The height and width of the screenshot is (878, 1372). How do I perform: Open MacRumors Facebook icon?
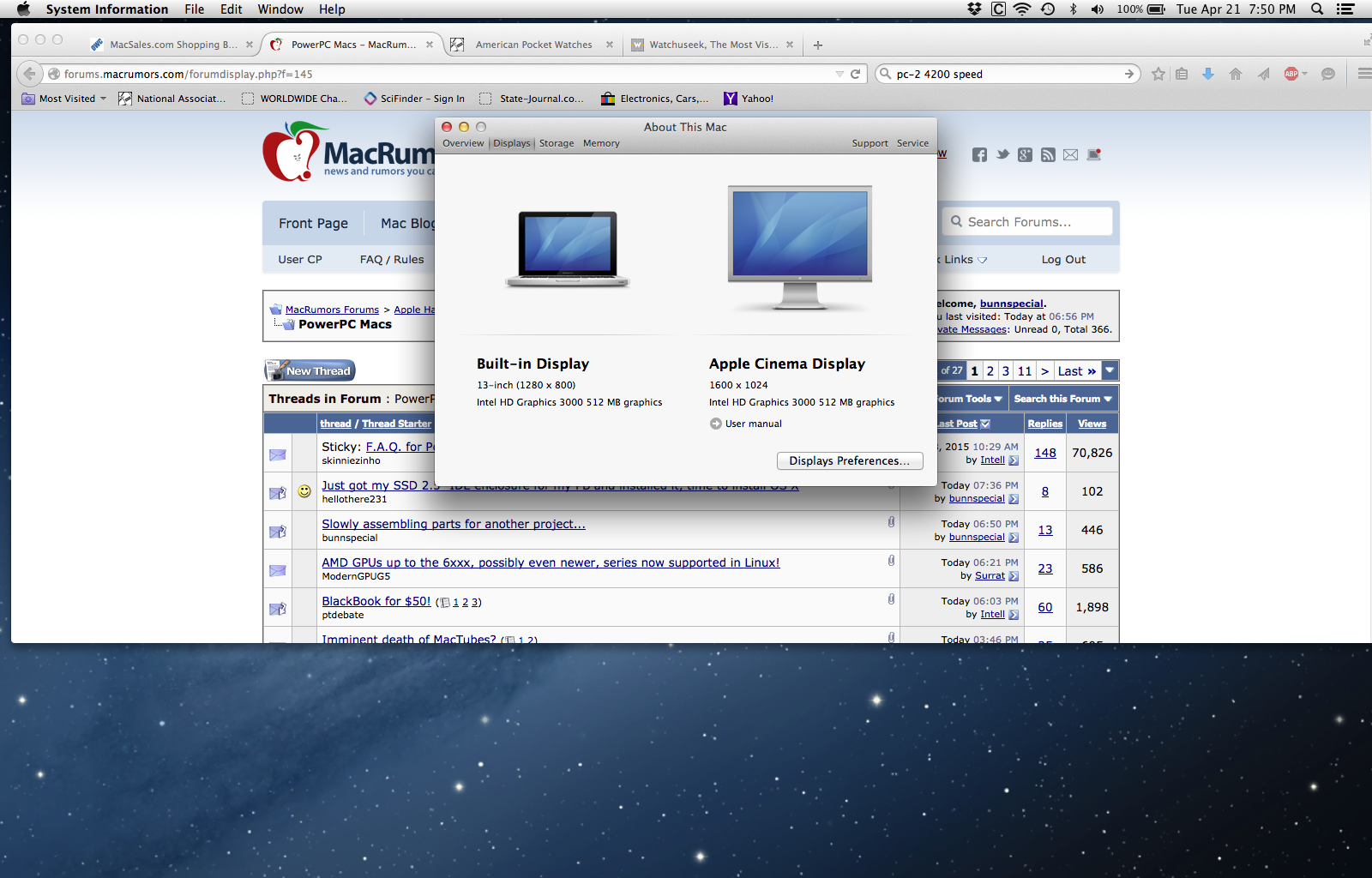point(979,155)
